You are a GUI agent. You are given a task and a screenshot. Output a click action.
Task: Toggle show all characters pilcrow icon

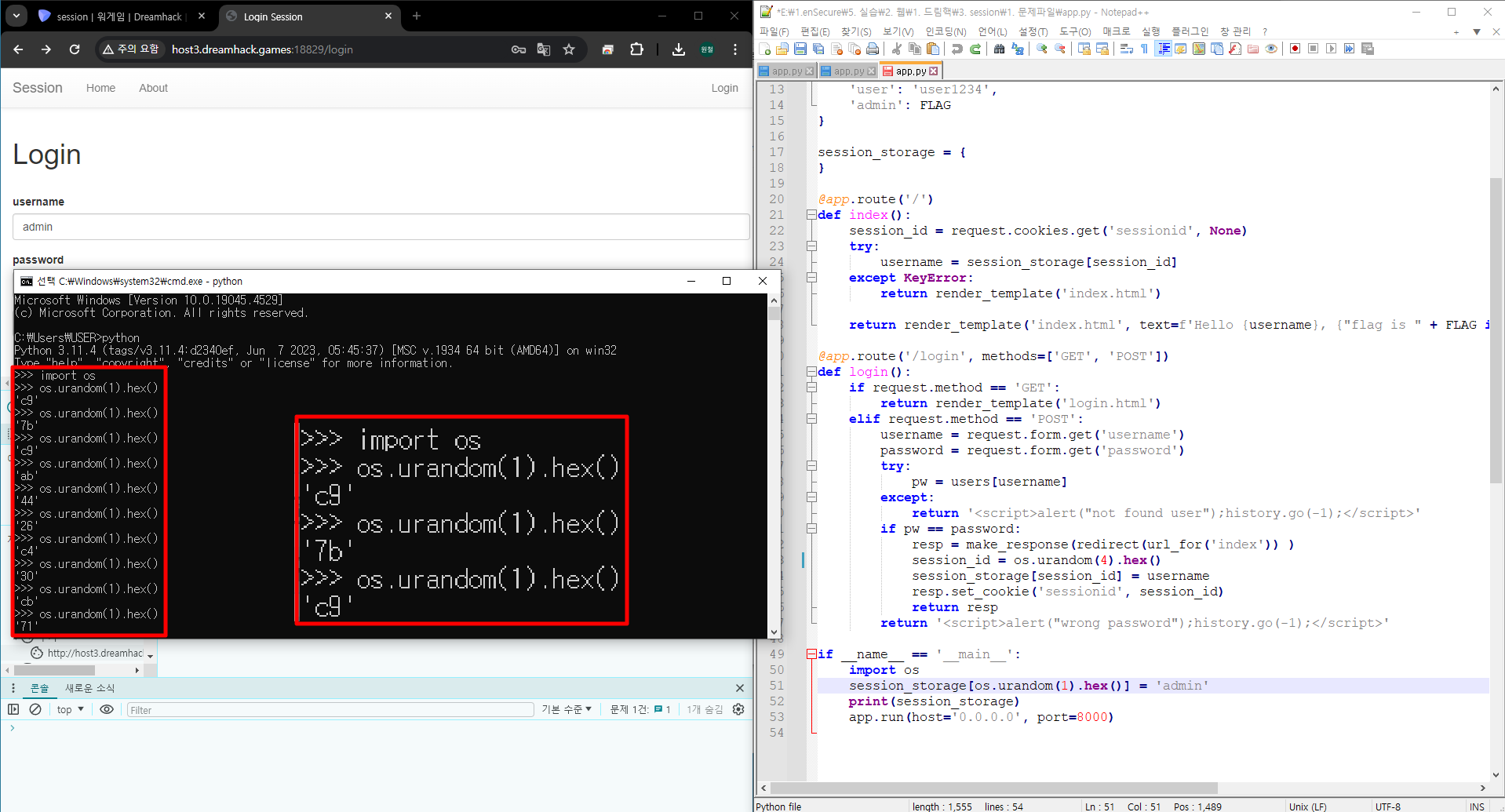tap(1145, 49)
